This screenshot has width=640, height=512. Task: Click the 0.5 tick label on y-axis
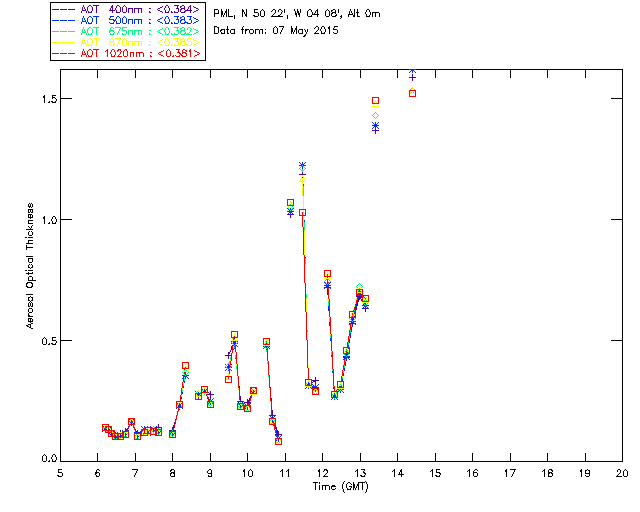(x=46, y=340)
